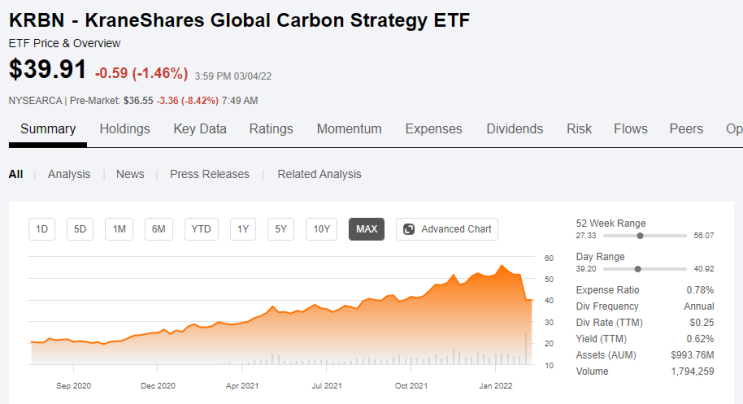743x404 pixels.
Task: Click the Jul 2021 axis label
Action: [326, 386]
